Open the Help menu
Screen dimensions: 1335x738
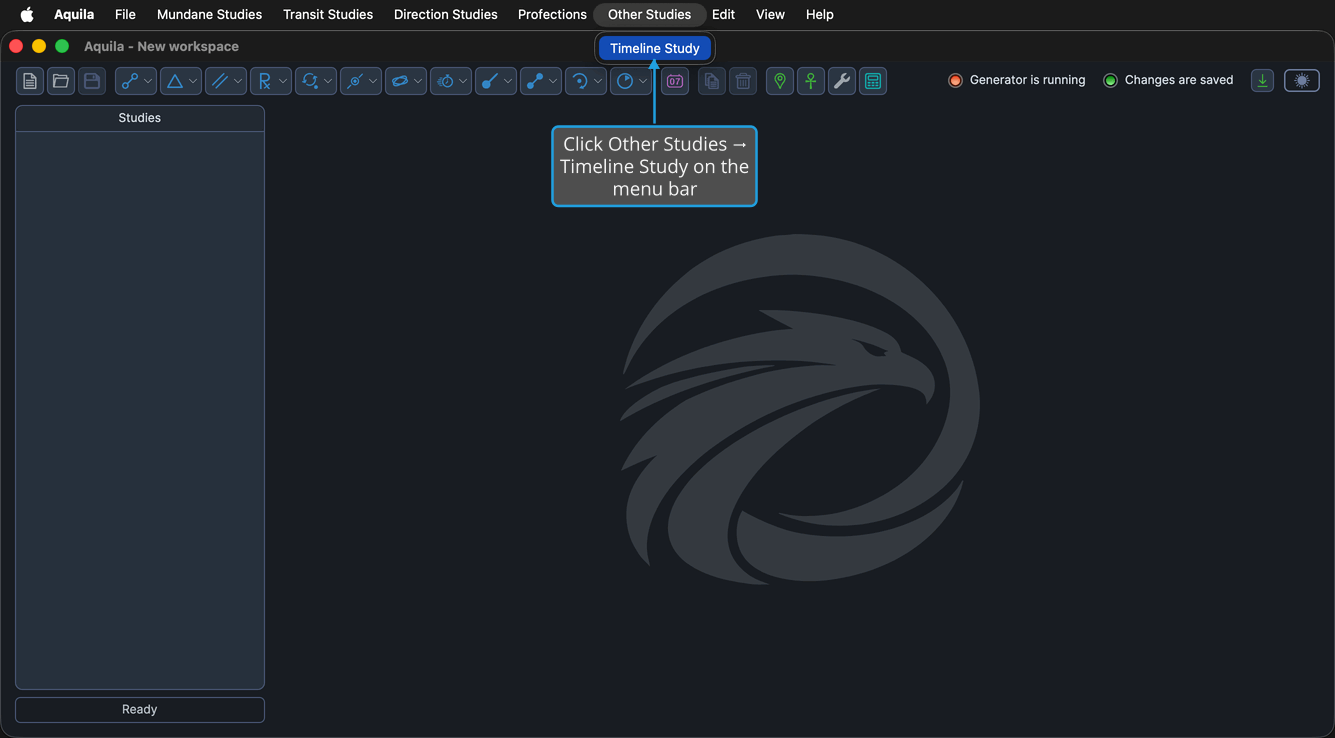pos(820,14)
